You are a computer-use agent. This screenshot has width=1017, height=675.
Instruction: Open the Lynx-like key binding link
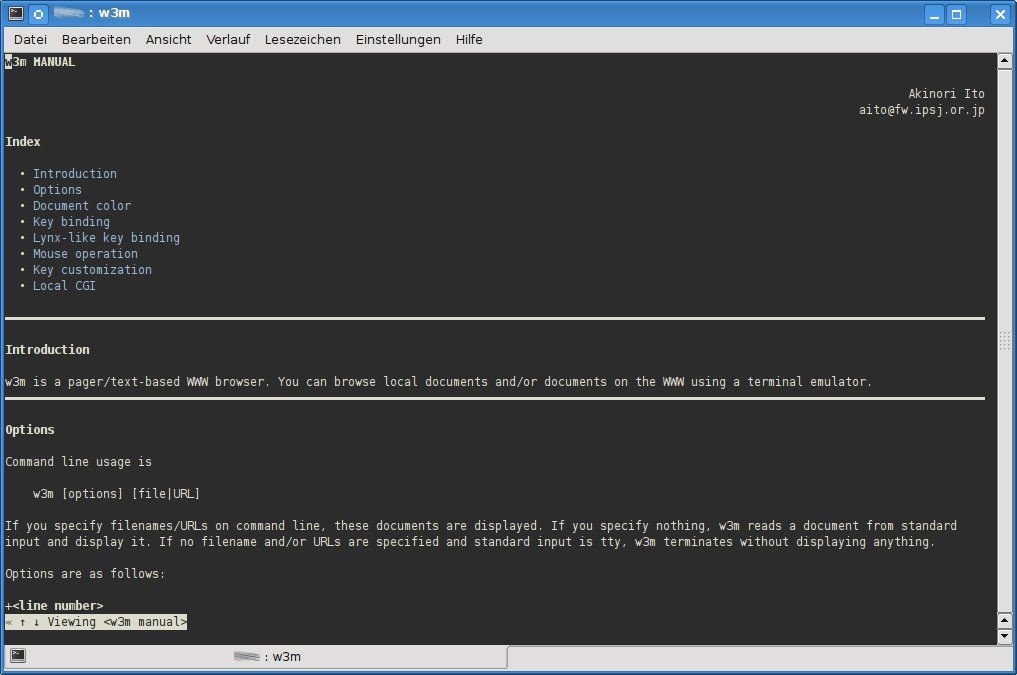(x=106, y=238)
